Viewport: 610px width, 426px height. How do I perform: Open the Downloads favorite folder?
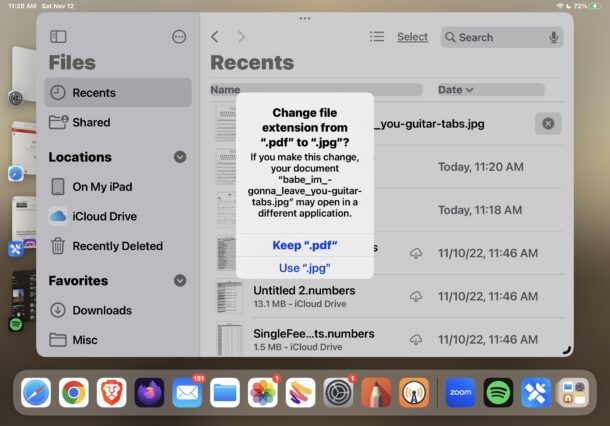click(x=102, y=310)
